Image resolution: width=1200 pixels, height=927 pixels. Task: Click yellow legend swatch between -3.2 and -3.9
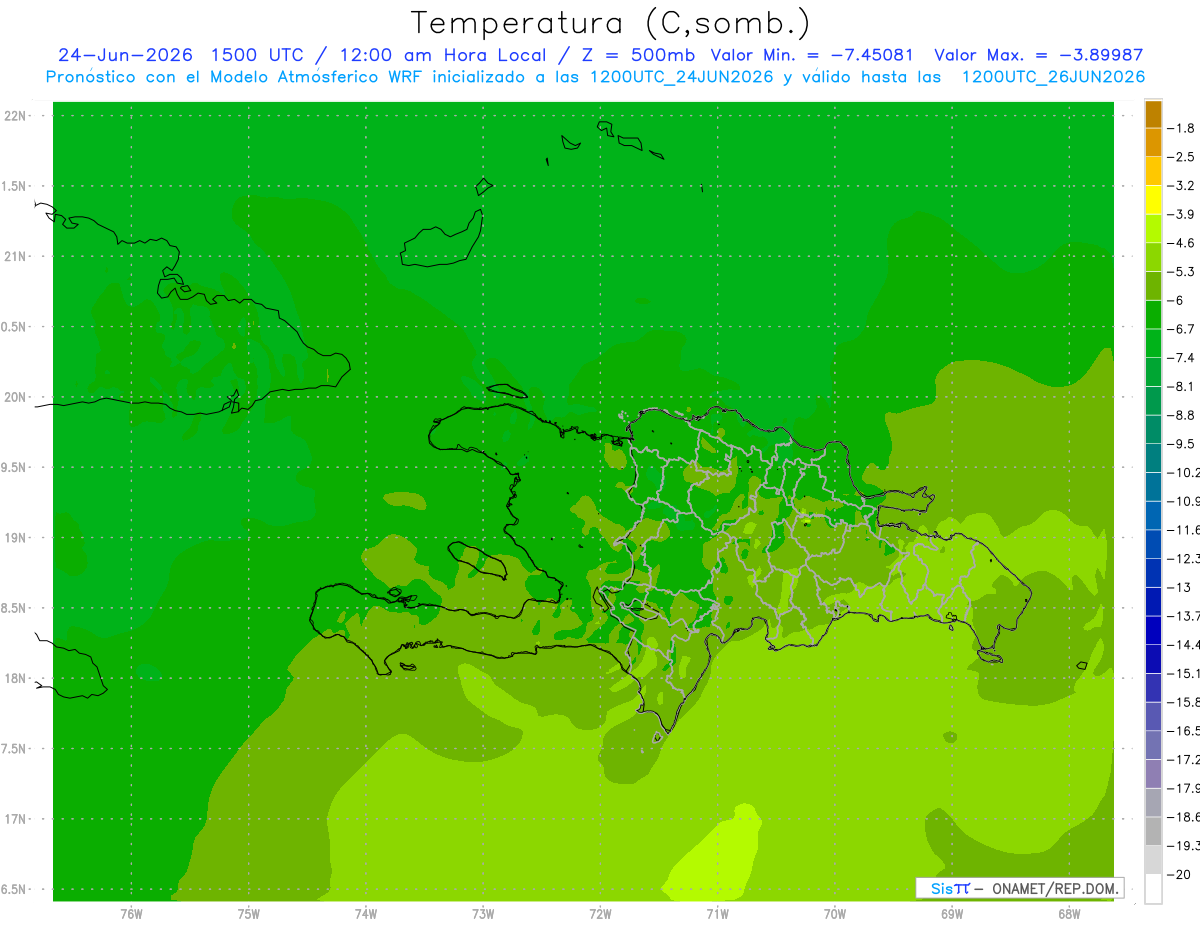click(x=1153, y=200)
